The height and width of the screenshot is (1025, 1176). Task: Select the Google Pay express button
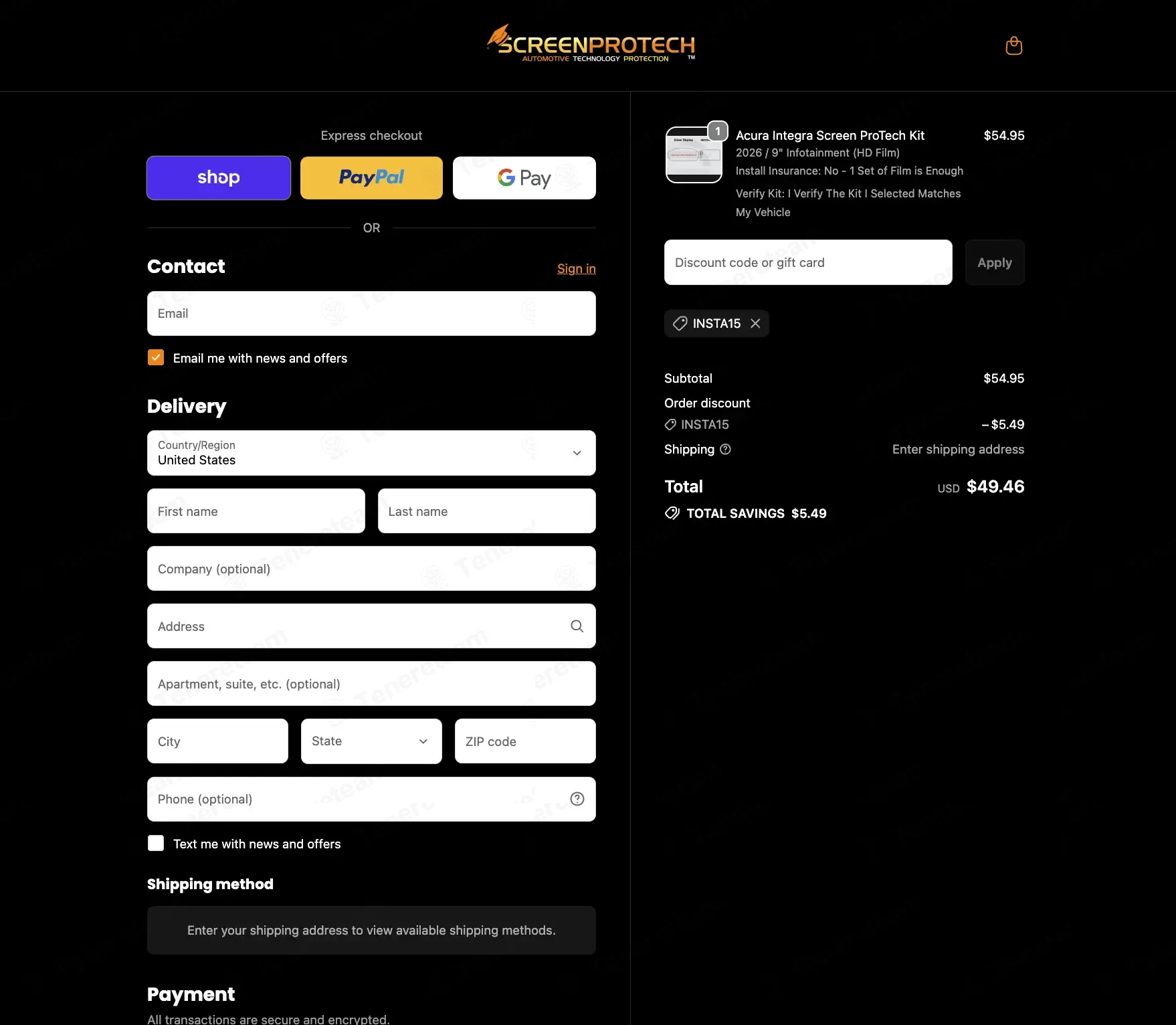pos(524,178)
